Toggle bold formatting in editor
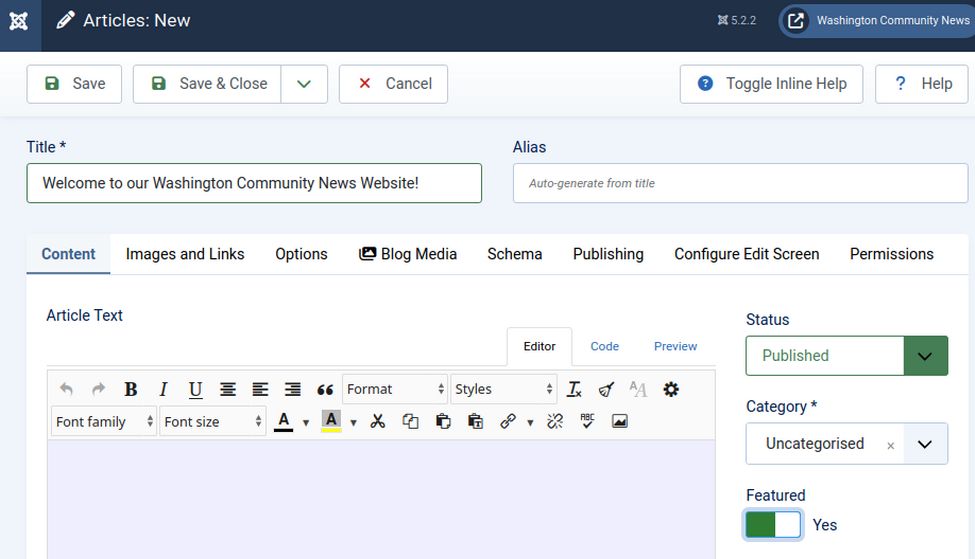The image size is (975, 559). coord(131,389)
